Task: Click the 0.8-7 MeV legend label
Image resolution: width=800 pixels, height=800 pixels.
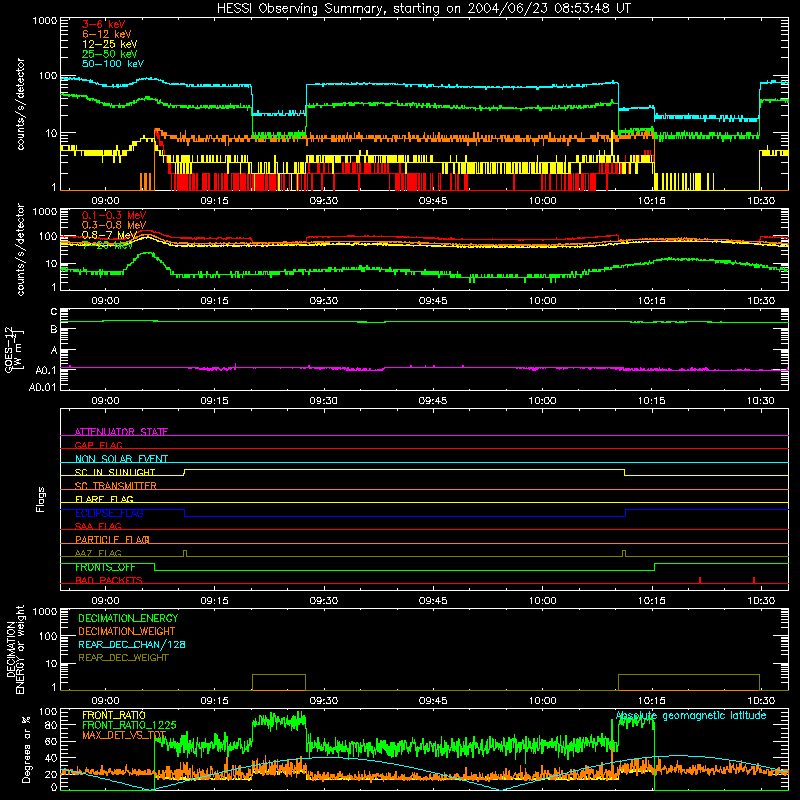Action: click(x=109, y=235)
